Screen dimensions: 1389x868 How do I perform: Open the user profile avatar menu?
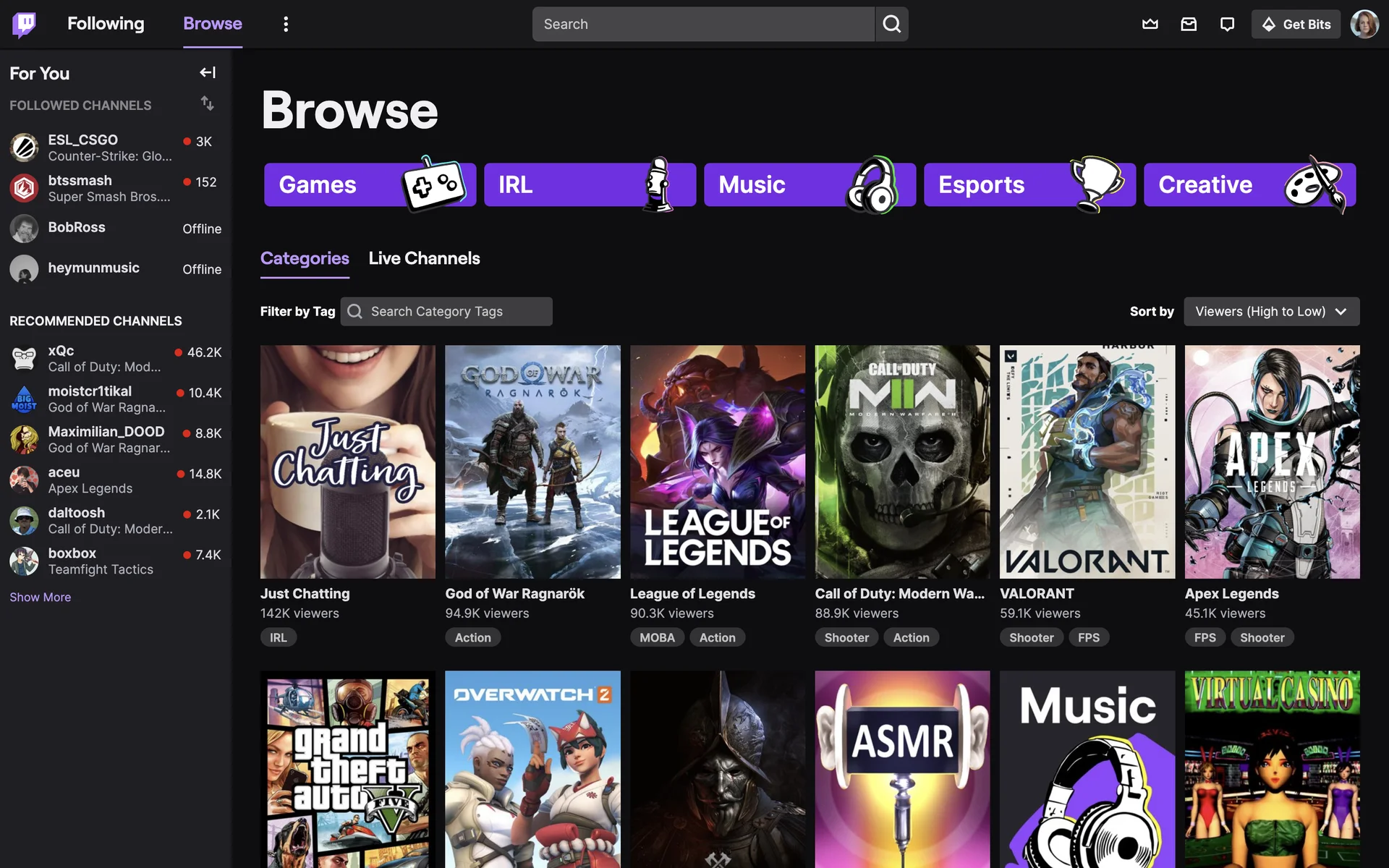[1364, 24]
